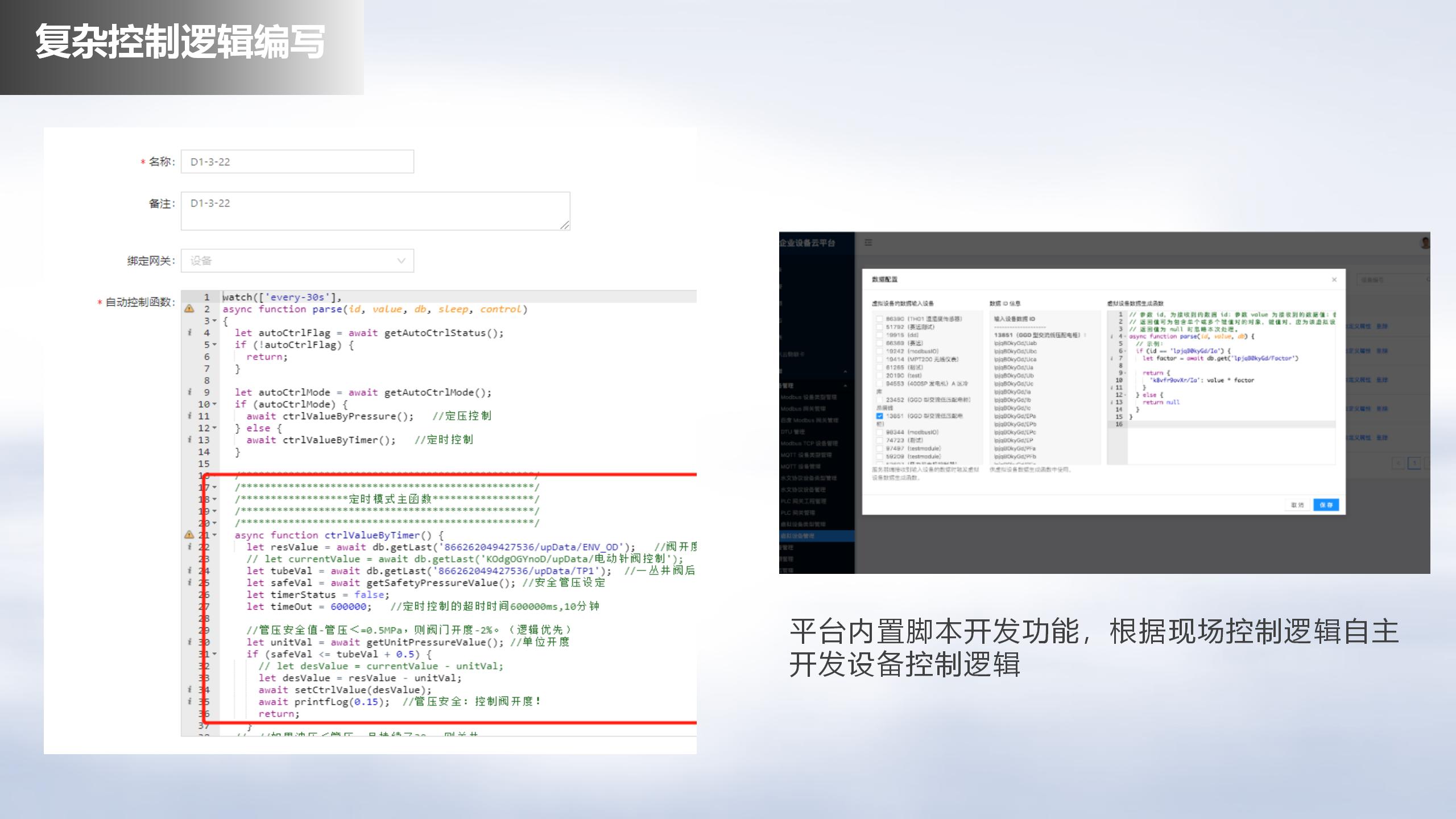Viewport: 1456px width, 819px height.
Task: Click the 保存 button in the dialog
Action: click(x=1326, y=505)
